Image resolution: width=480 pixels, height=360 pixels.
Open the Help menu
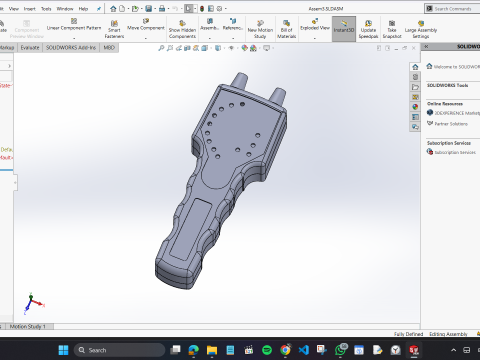(83, 9)
